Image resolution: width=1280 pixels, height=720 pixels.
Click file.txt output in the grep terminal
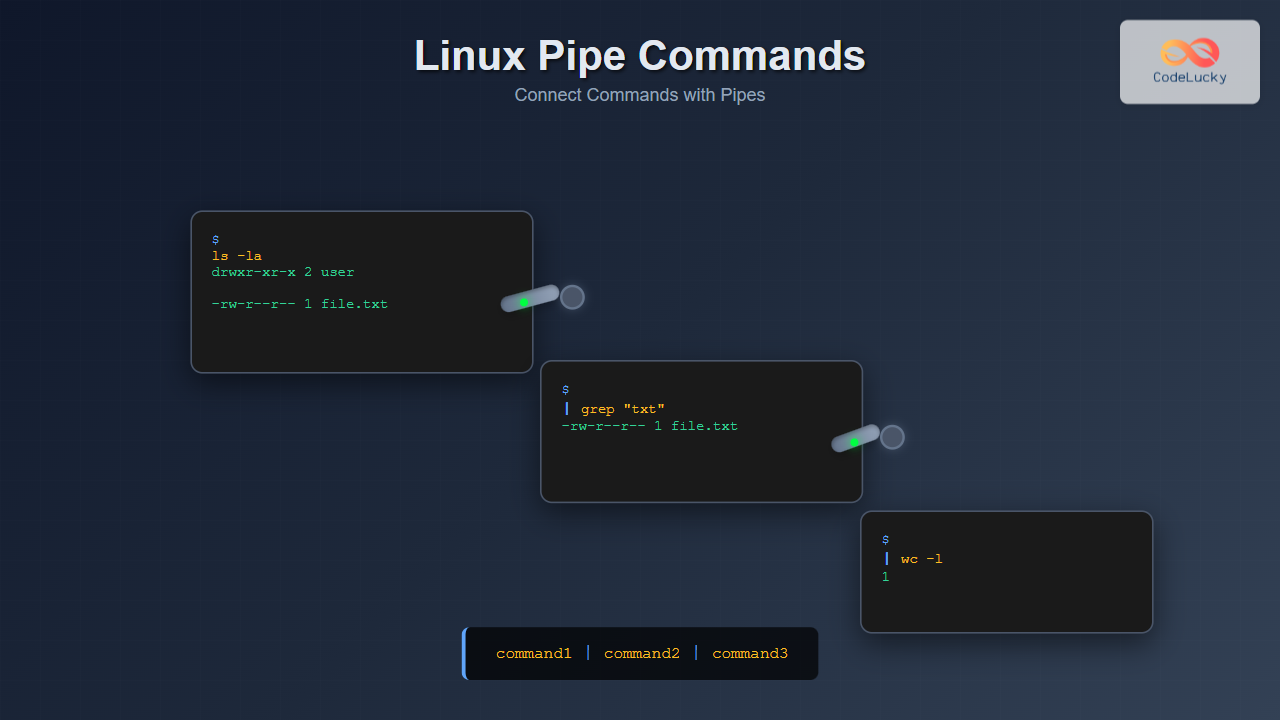(x=704, y=426)
